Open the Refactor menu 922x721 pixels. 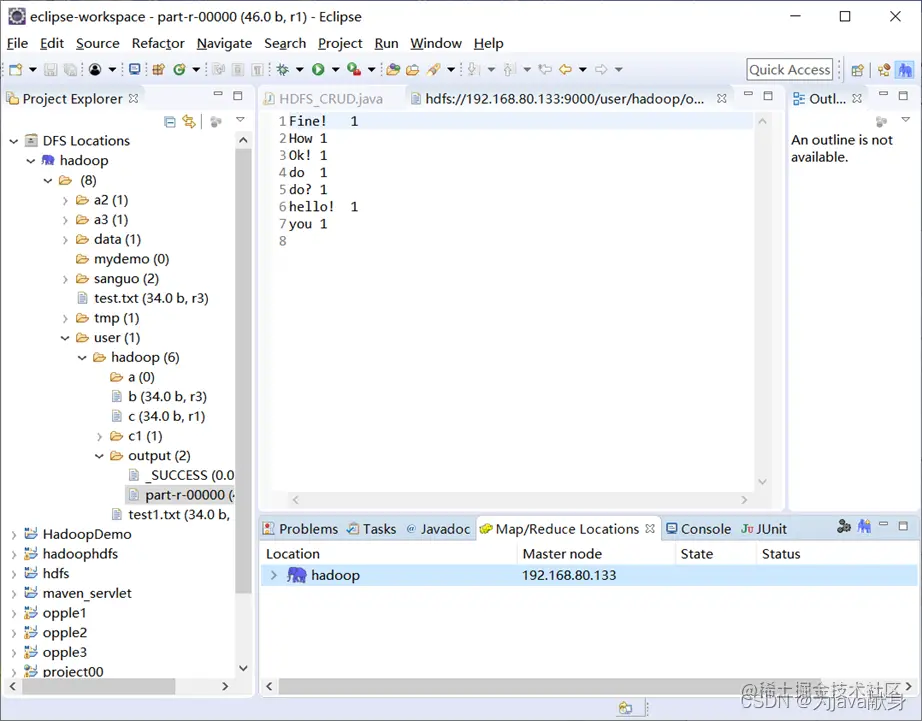click(x=158, y=44)
